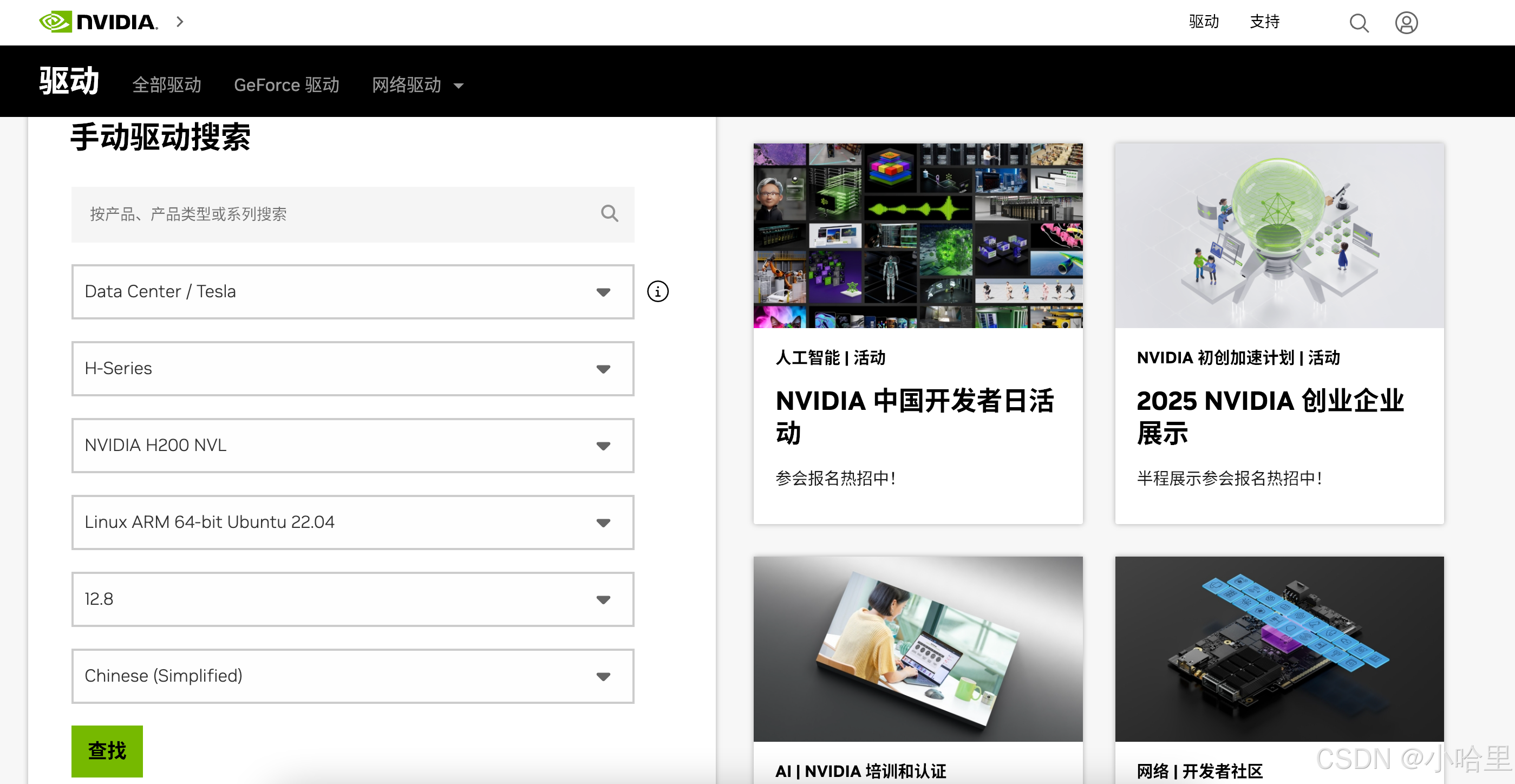Open site search magnifier in header
This screenshot has width=1515, height=784.
[x=1358, y=23]
